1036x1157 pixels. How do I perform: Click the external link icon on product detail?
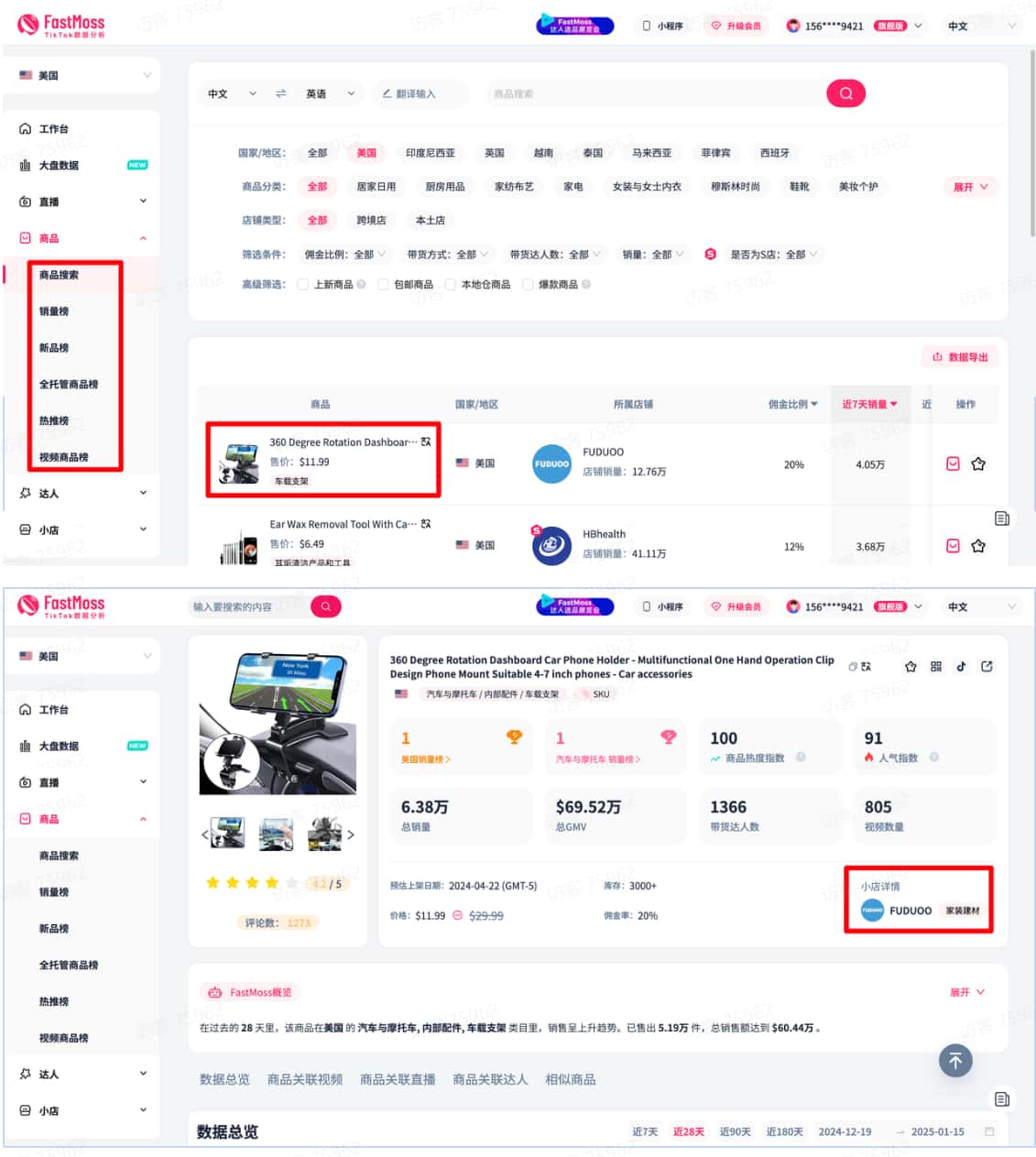(987, 667)
